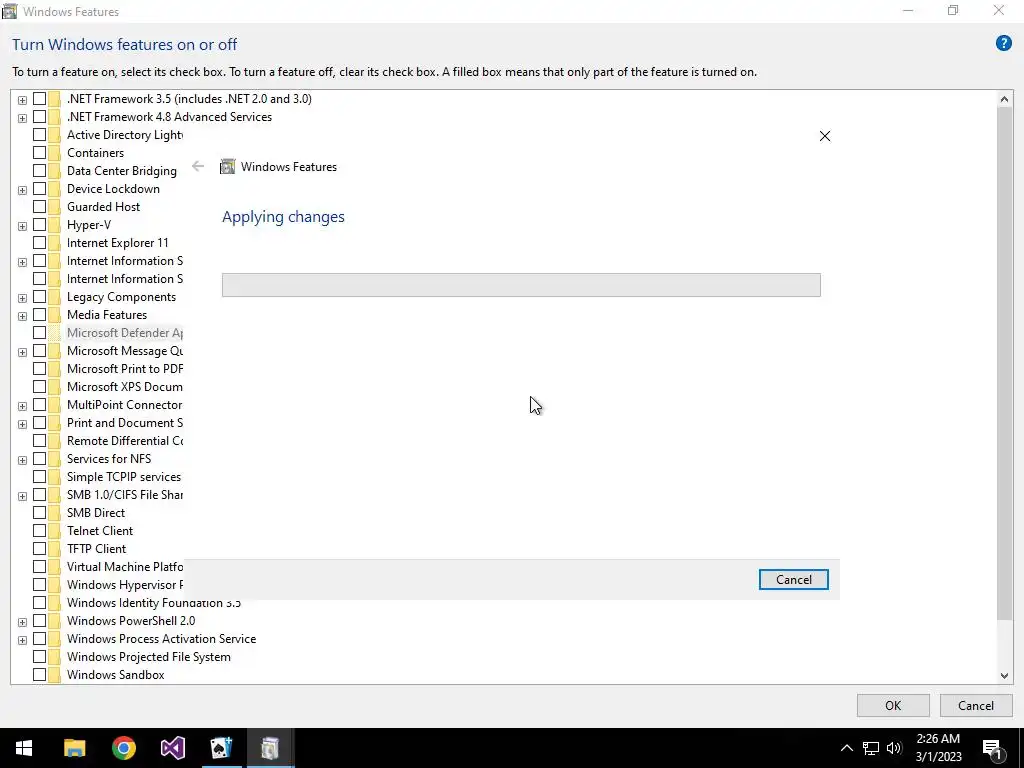Check the Containers feature box
1024x768 pixels.
click(39, 153)
